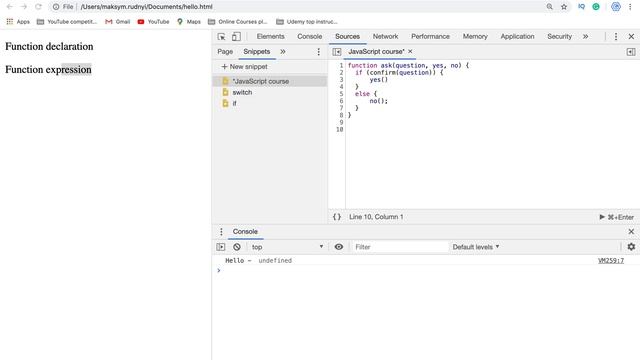Image resolution: width=640 pixels, height=360 pixels.
Task: Click the address bar URL field
Action: [x=310, y=7]
